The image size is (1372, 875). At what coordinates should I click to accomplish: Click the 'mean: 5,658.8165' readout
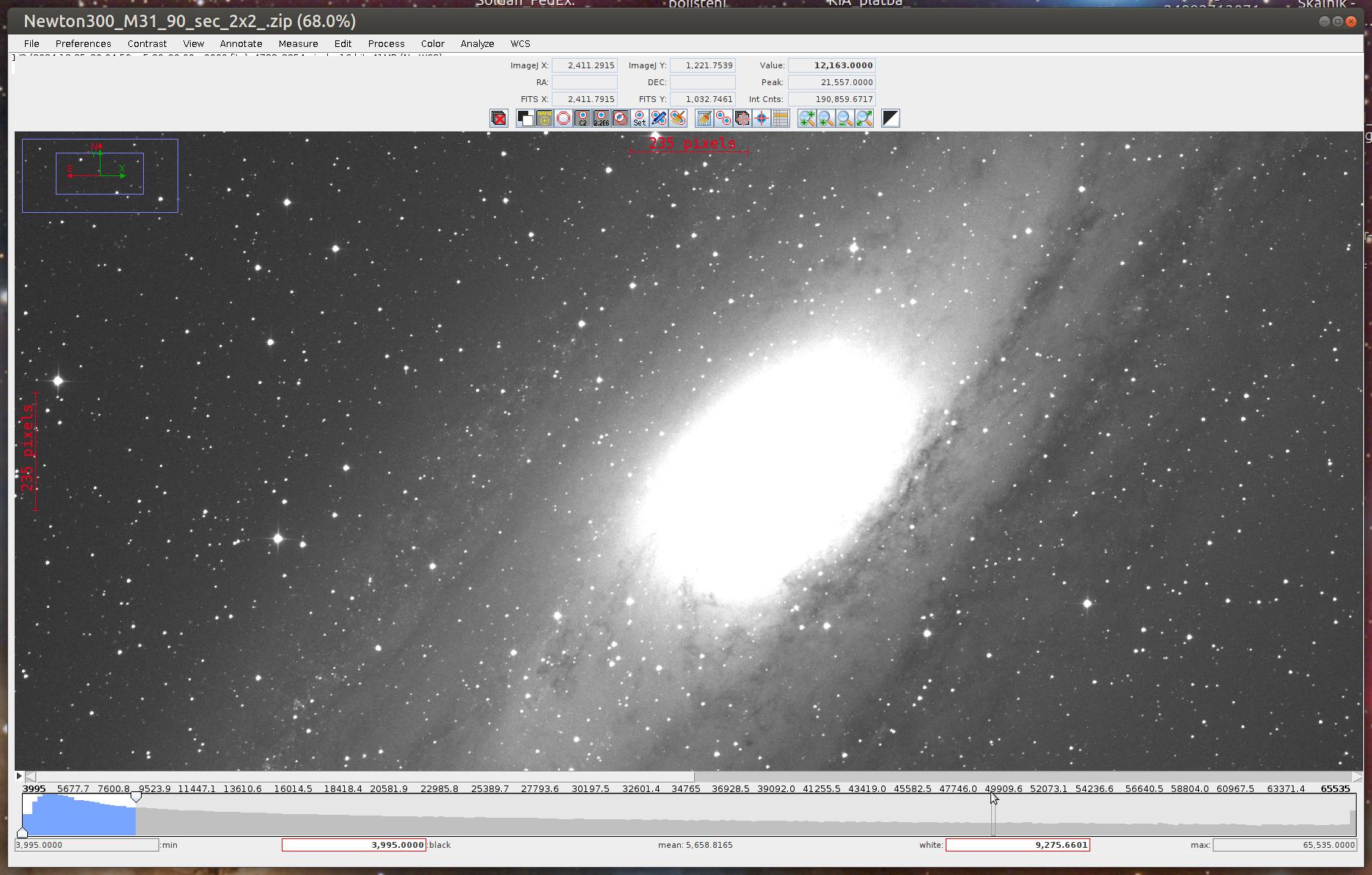(695, 845)
